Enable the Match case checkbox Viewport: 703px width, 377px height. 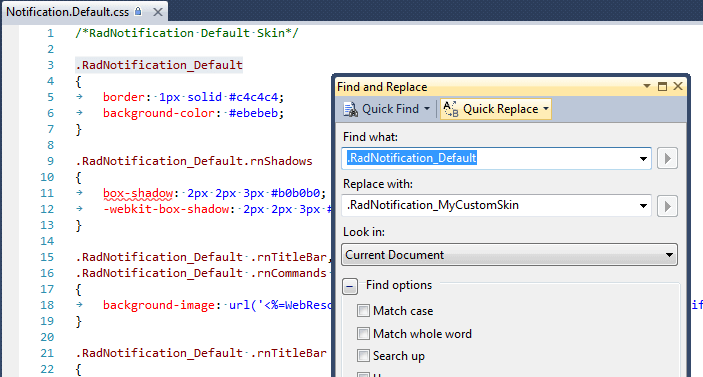pyautogui.click(x=363, y=310)
